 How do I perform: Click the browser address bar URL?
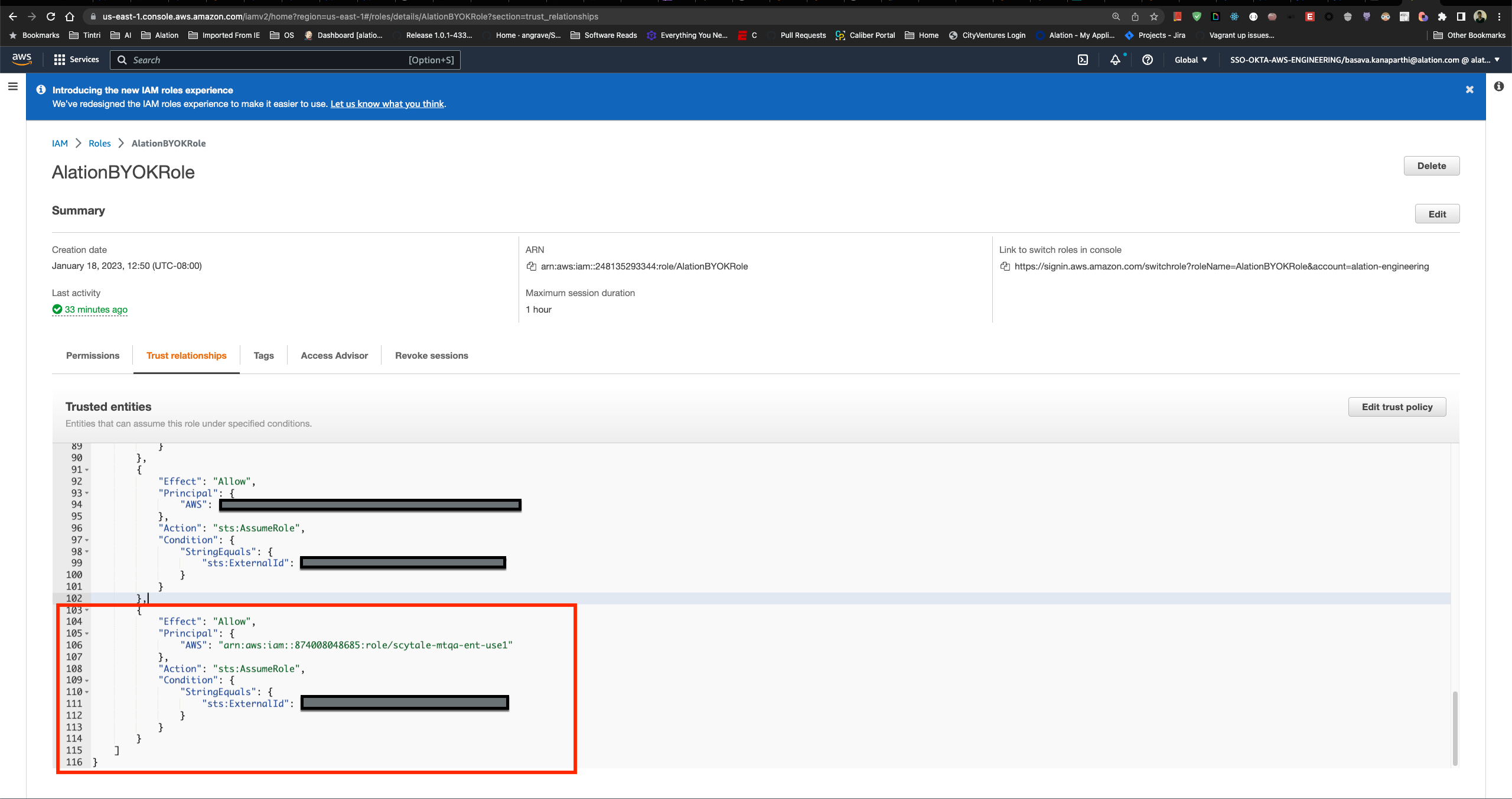[350, 17]
